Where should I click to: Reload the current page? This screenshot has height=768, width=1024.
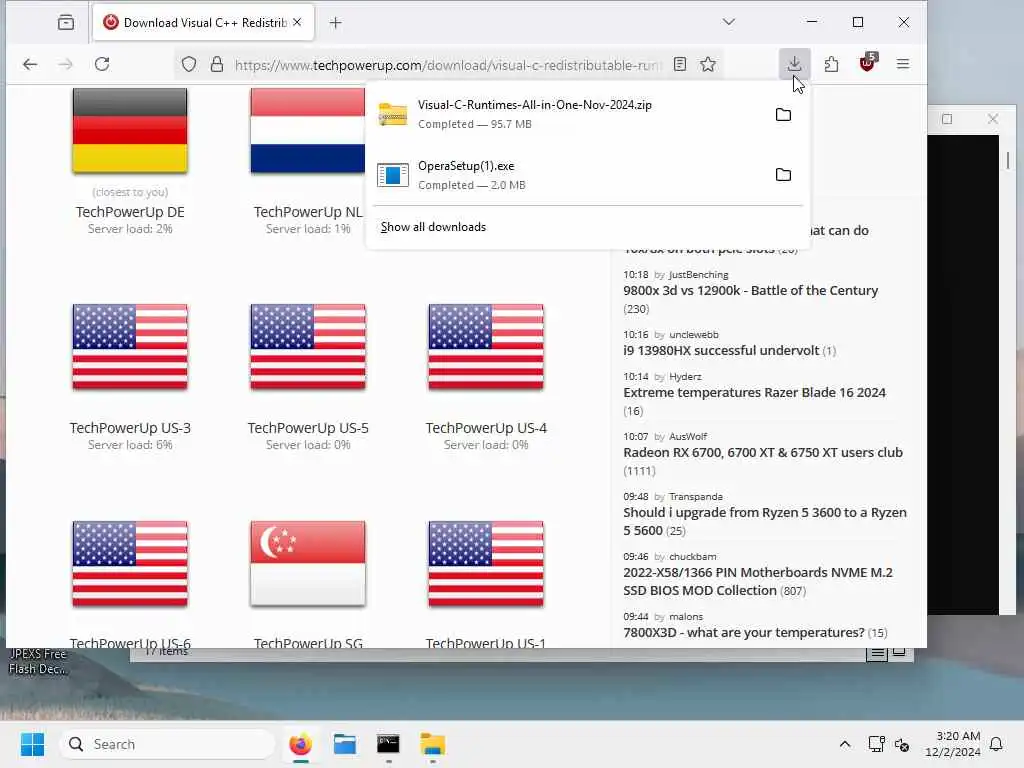(x=102, y=64)
